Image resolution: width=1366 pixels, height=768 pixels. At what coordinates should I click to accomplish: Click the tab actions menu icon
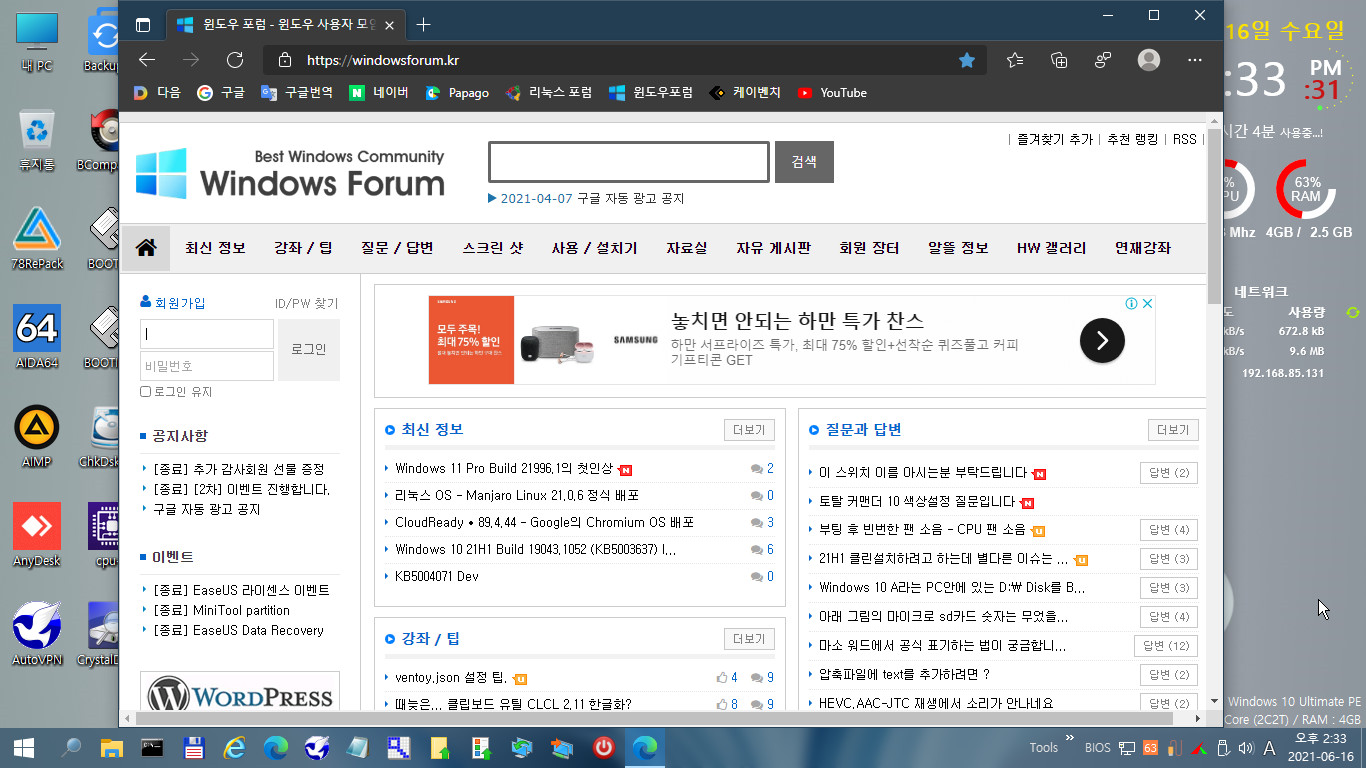pos(143,25)
